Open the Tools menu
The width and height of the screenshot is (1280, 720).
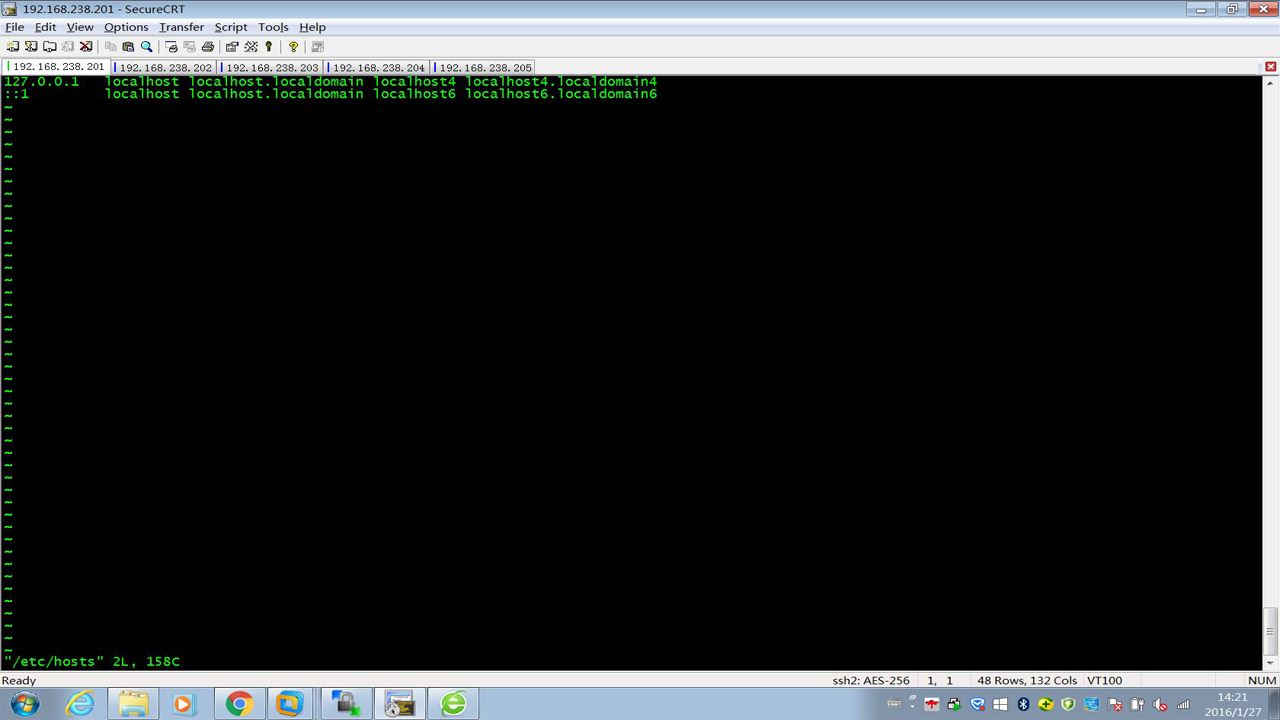coord(273,27)
